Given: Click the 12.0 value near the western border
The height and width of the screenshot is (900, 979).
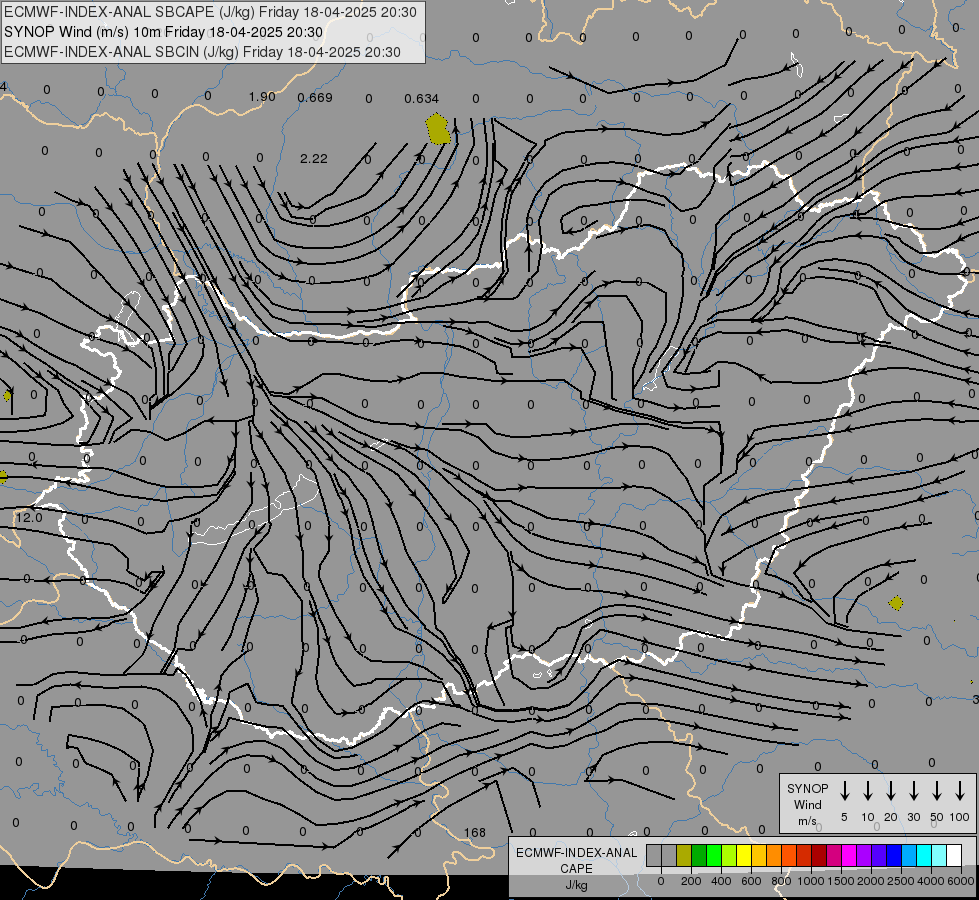Looking at the screenshot, I should 29,517.
